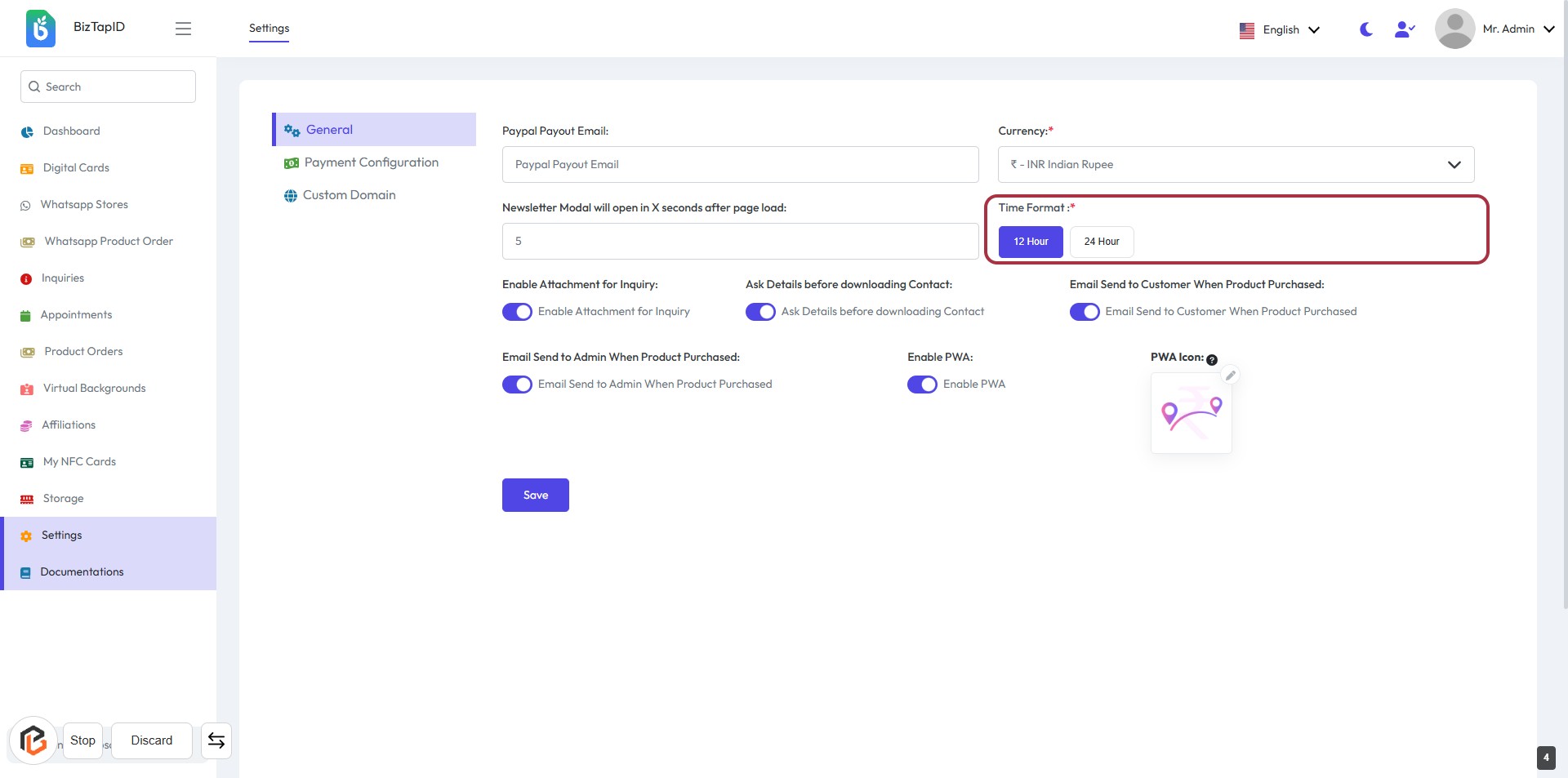Expand the English language selector
The image size is (1568, 778).
(x=1280, y=29)
